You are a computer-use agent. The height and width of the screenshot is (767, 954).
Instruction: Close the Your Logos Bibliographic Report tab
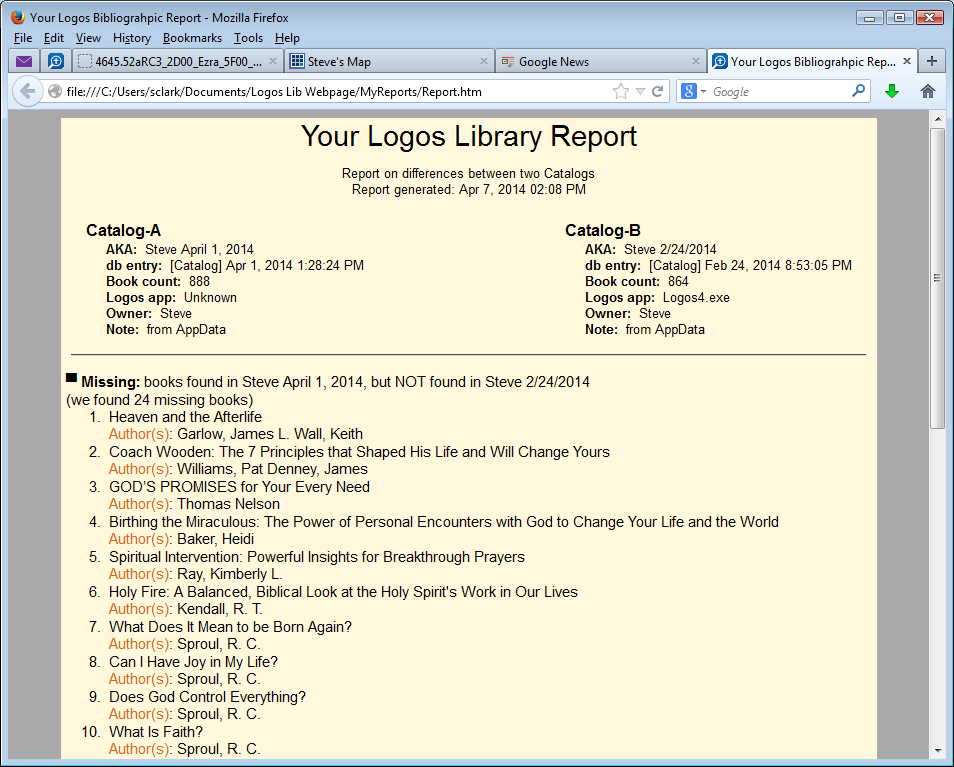point(907,61)
